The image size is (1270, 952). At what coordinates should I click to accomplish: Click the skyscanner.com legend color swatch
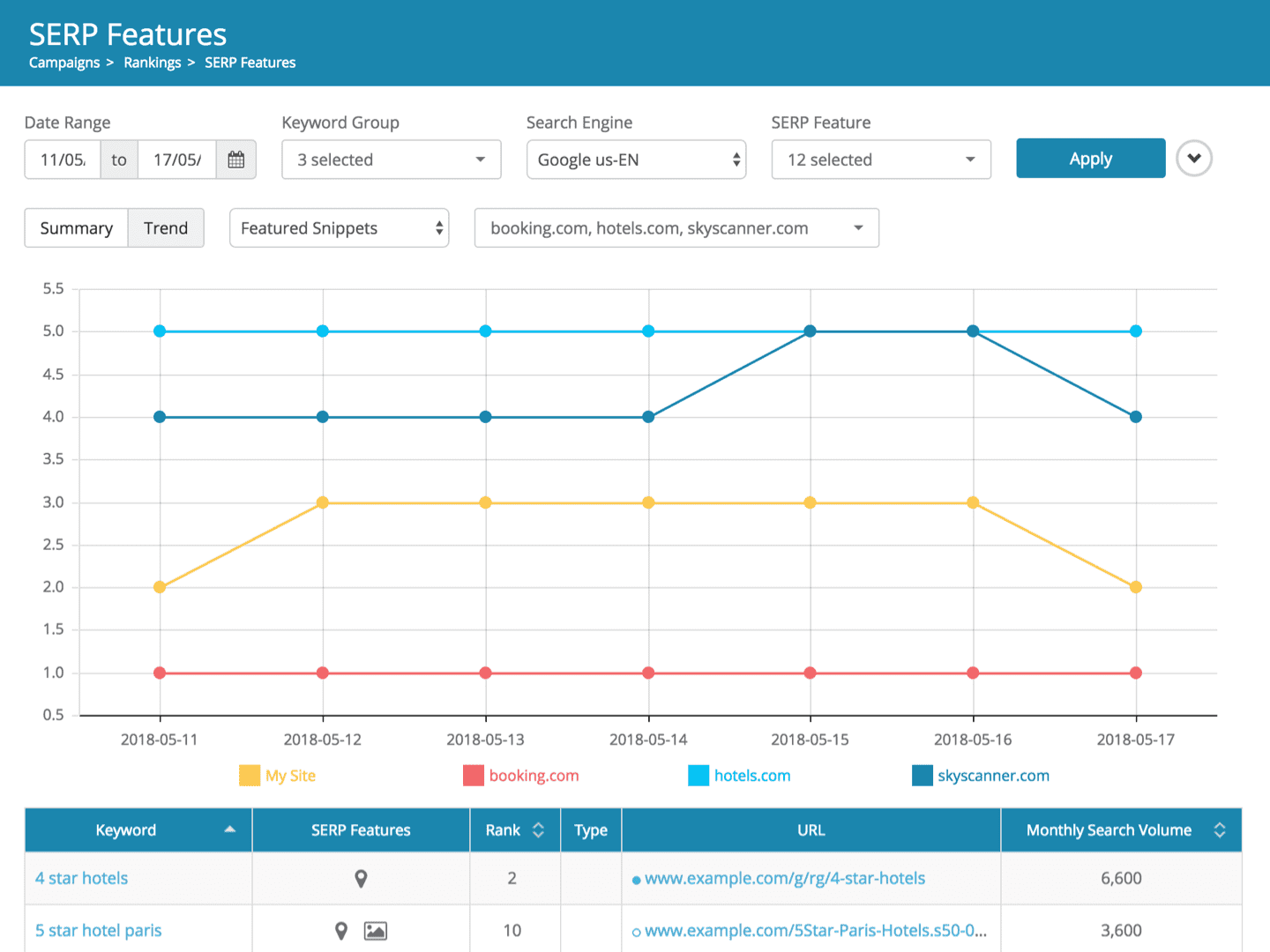point(922,776)
